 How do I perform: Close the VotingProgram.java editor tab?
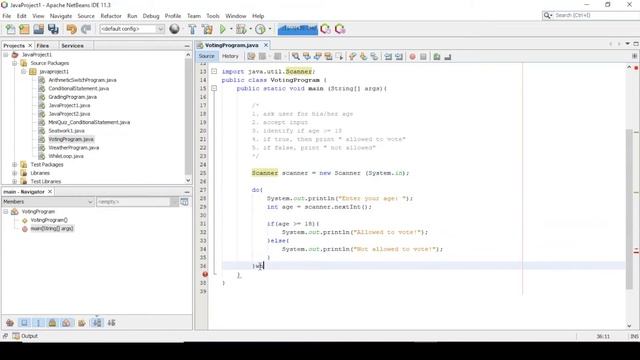pos(266,45)
